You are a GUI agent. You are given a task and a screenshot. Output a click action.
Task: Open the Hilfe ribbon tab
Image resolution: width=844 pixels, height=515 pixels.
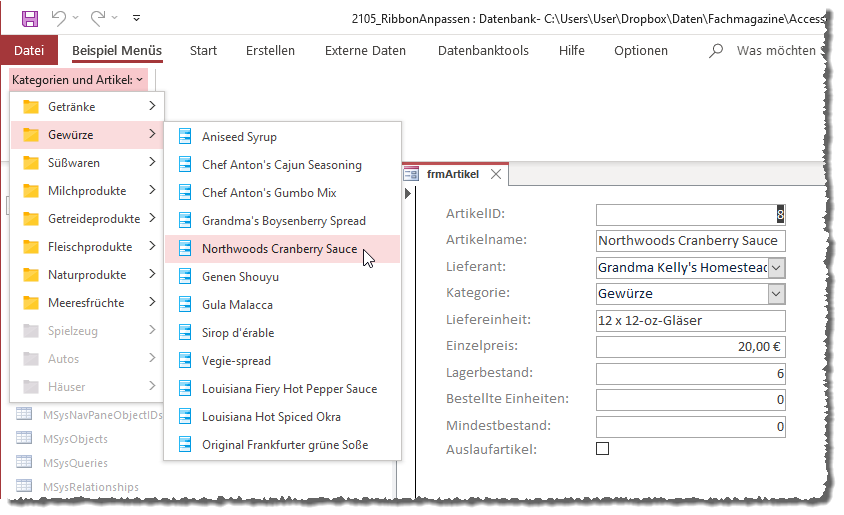coord(571,51)
